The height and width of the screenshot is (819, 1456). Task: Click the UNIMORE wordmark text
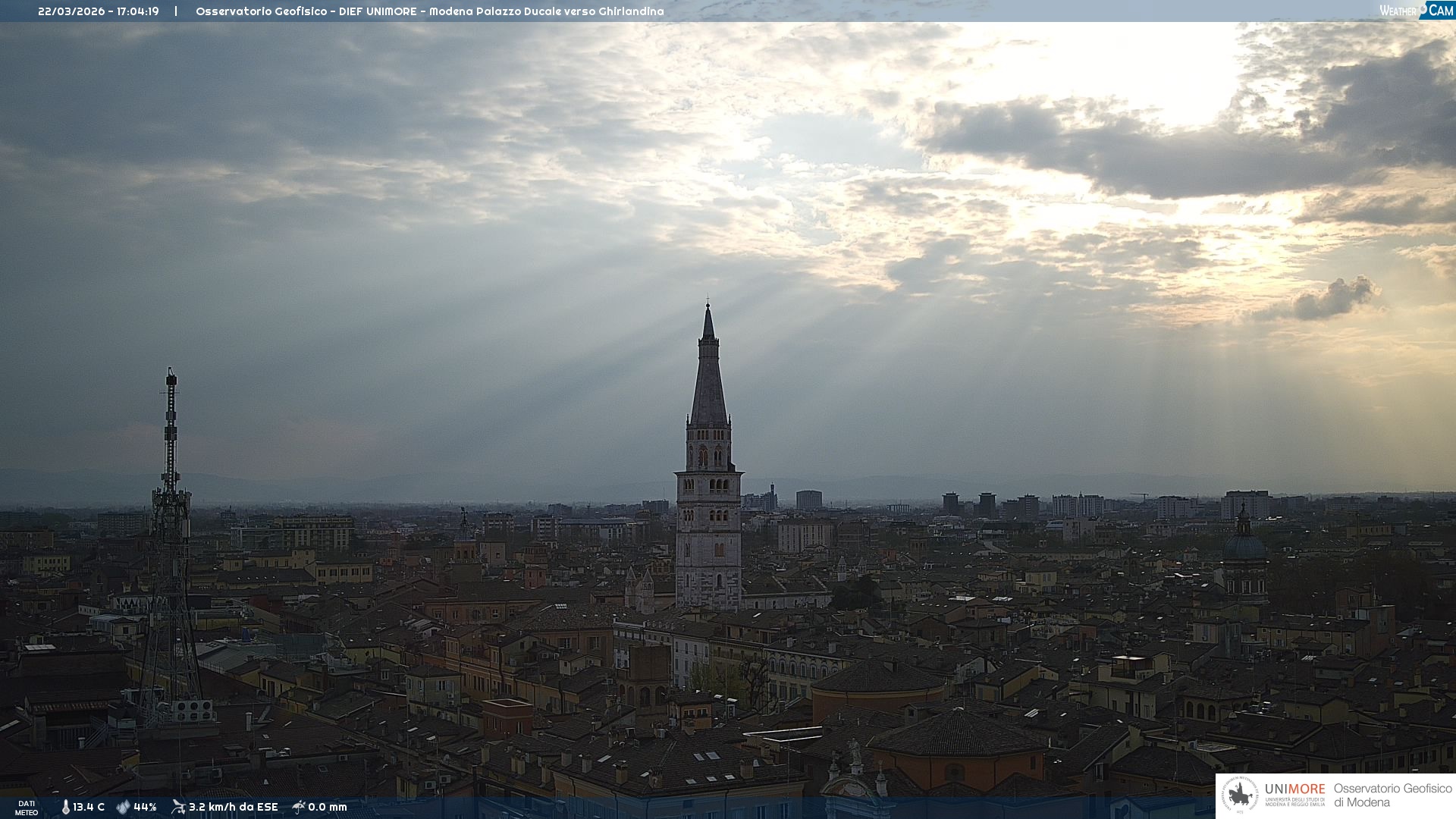(x=1294, y=789)
